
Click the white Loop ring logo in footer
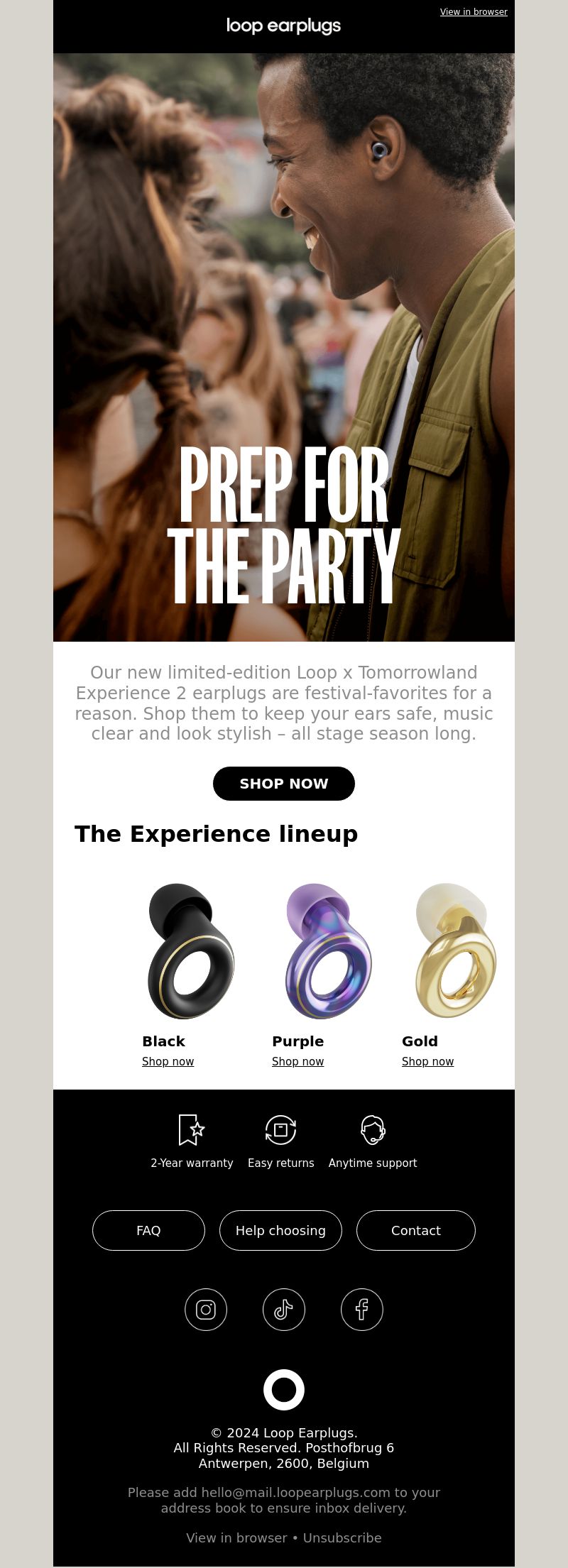coord(284,1389)
